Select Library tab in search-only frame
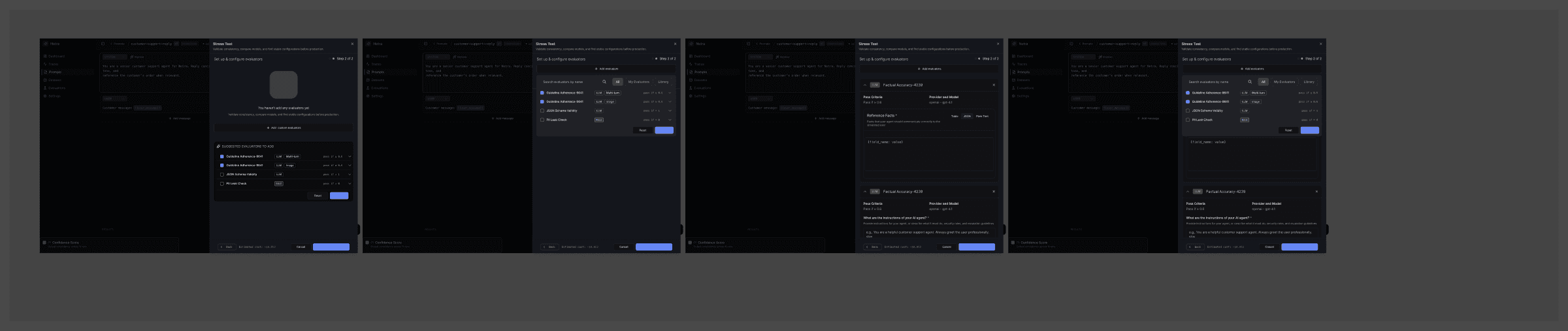Viewport: 1568px width, 331px height. coord(663,82)
